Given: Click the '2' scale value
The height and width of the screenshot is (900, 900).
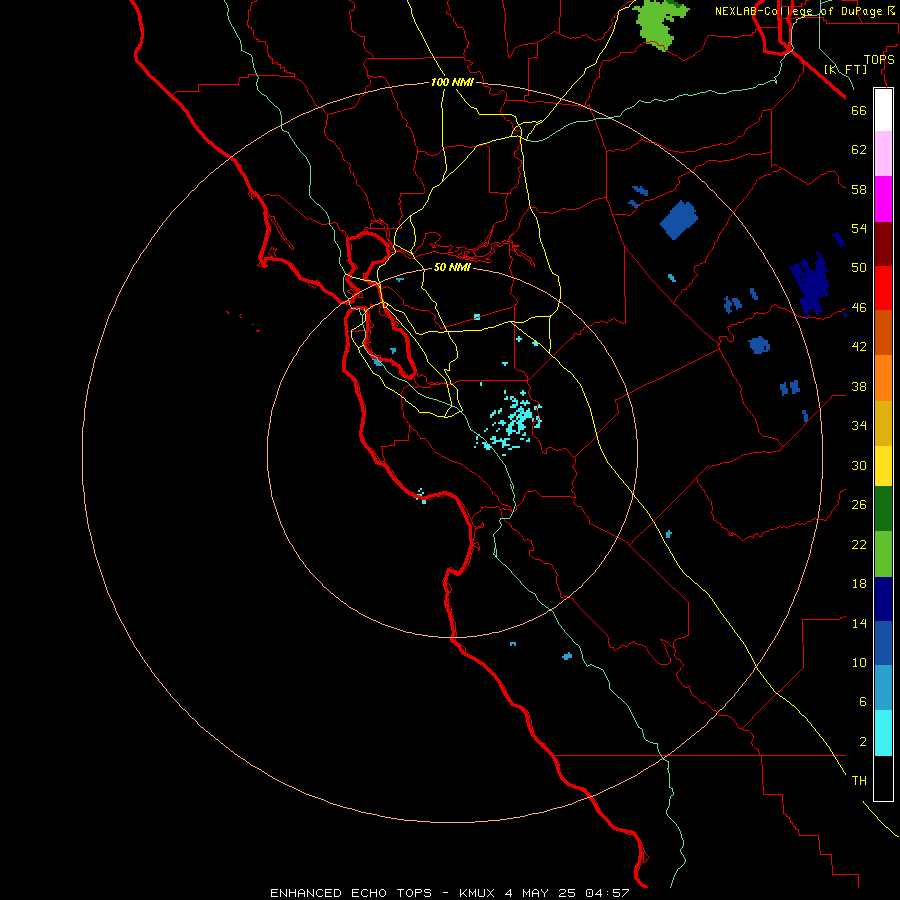Looking at the screenshot, I should click(x=863, y=742).
